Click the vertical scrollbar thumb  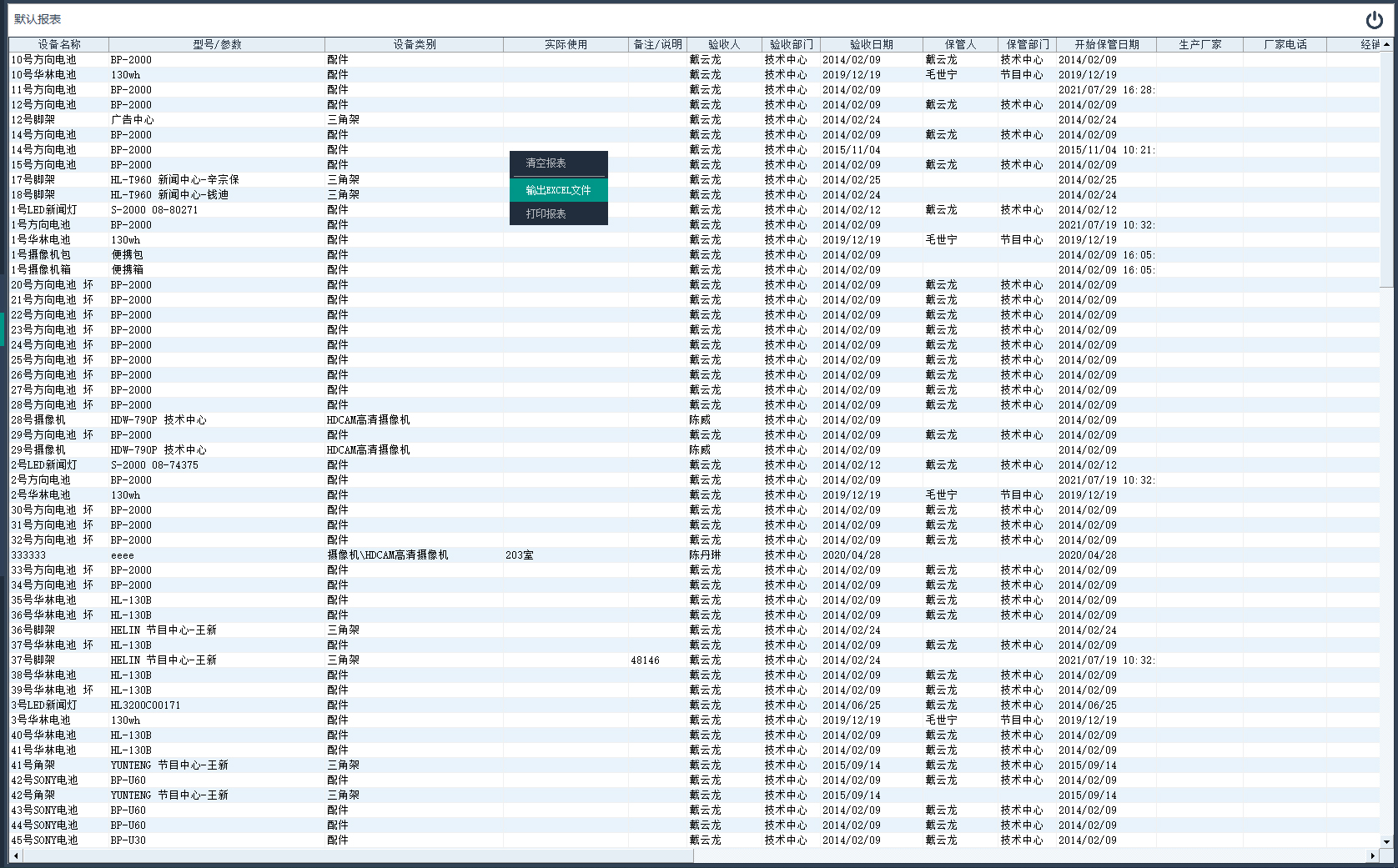(x=1386, y=167)
